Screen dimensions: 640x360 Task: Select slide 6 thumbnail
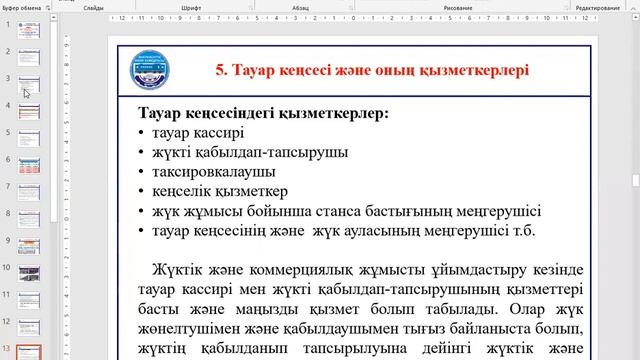pos(29,165)
